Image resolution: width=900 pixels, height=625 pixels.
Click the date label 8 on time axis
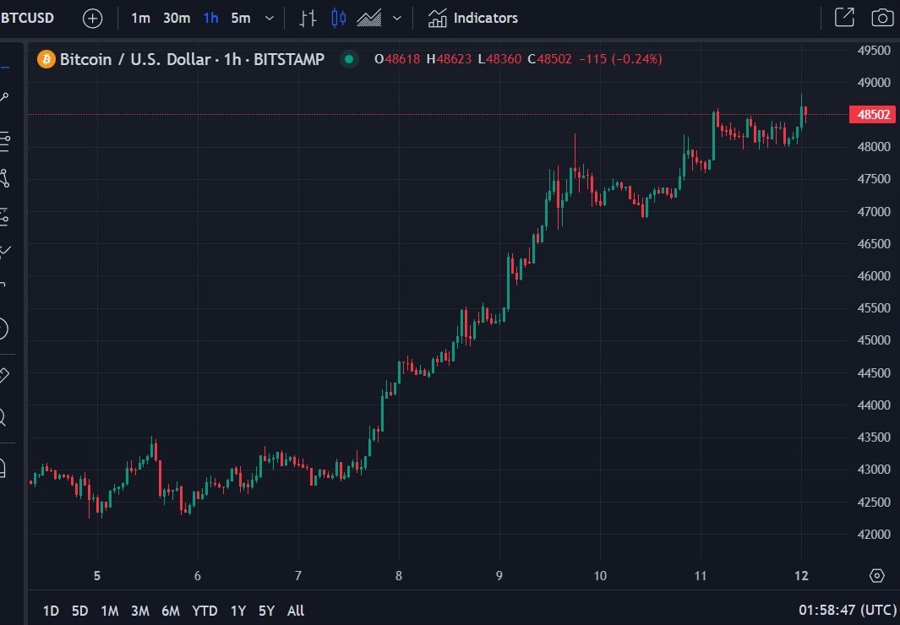pos(398,576)
